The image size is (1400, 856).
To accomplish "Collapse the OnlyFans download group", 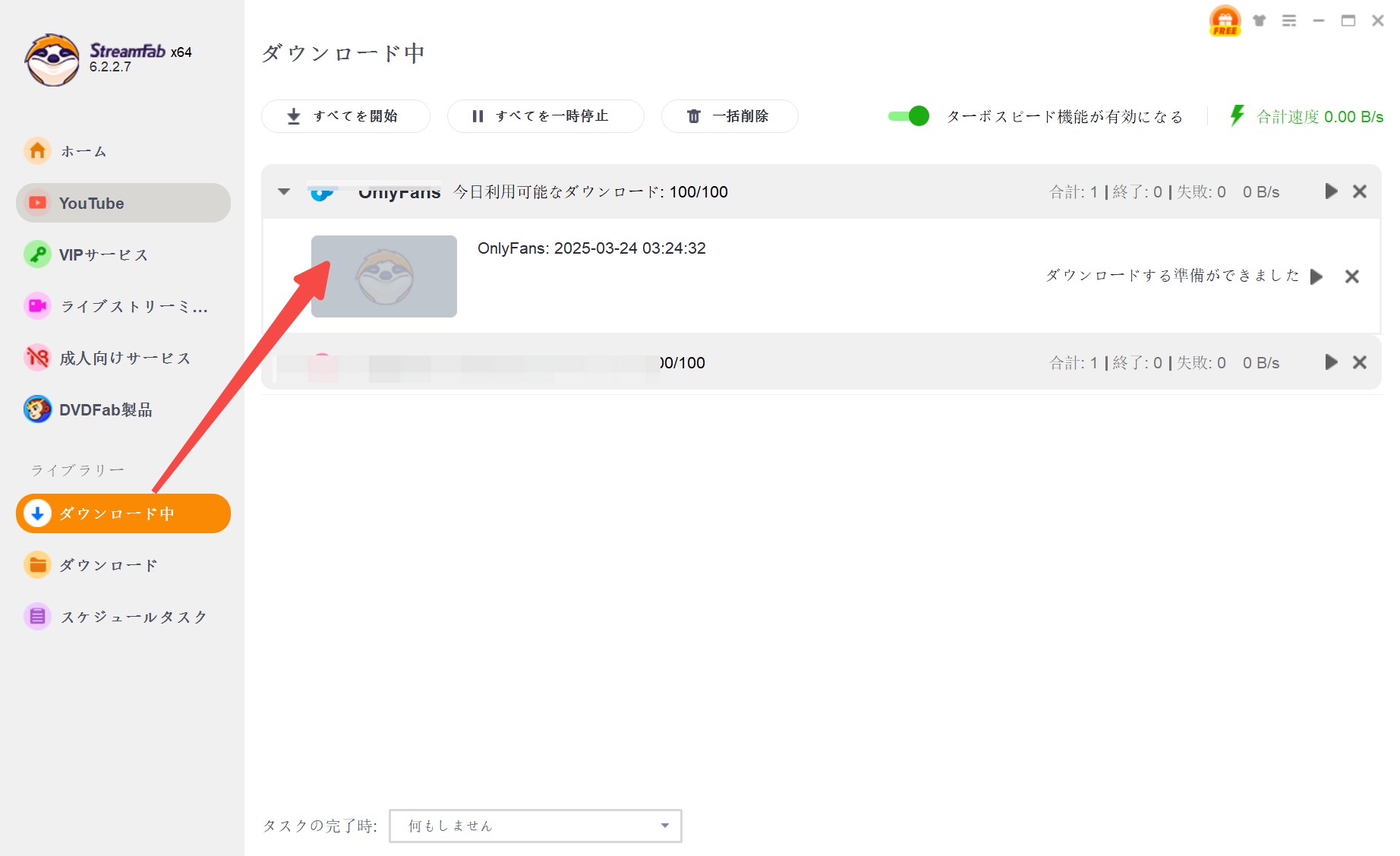I will tap(284, 191).
